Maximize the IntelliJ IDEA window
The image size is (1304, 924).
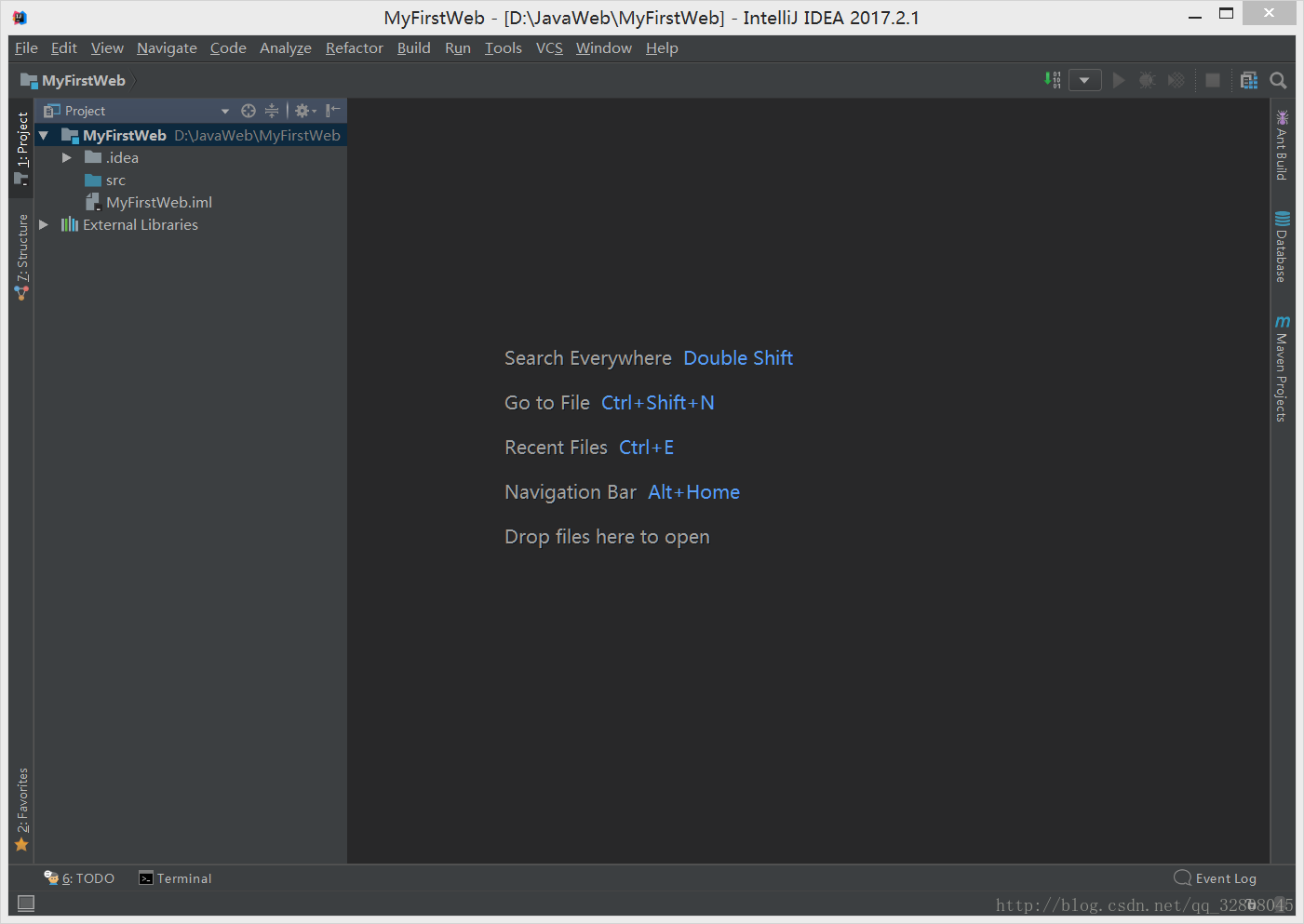pos(1227,14)
